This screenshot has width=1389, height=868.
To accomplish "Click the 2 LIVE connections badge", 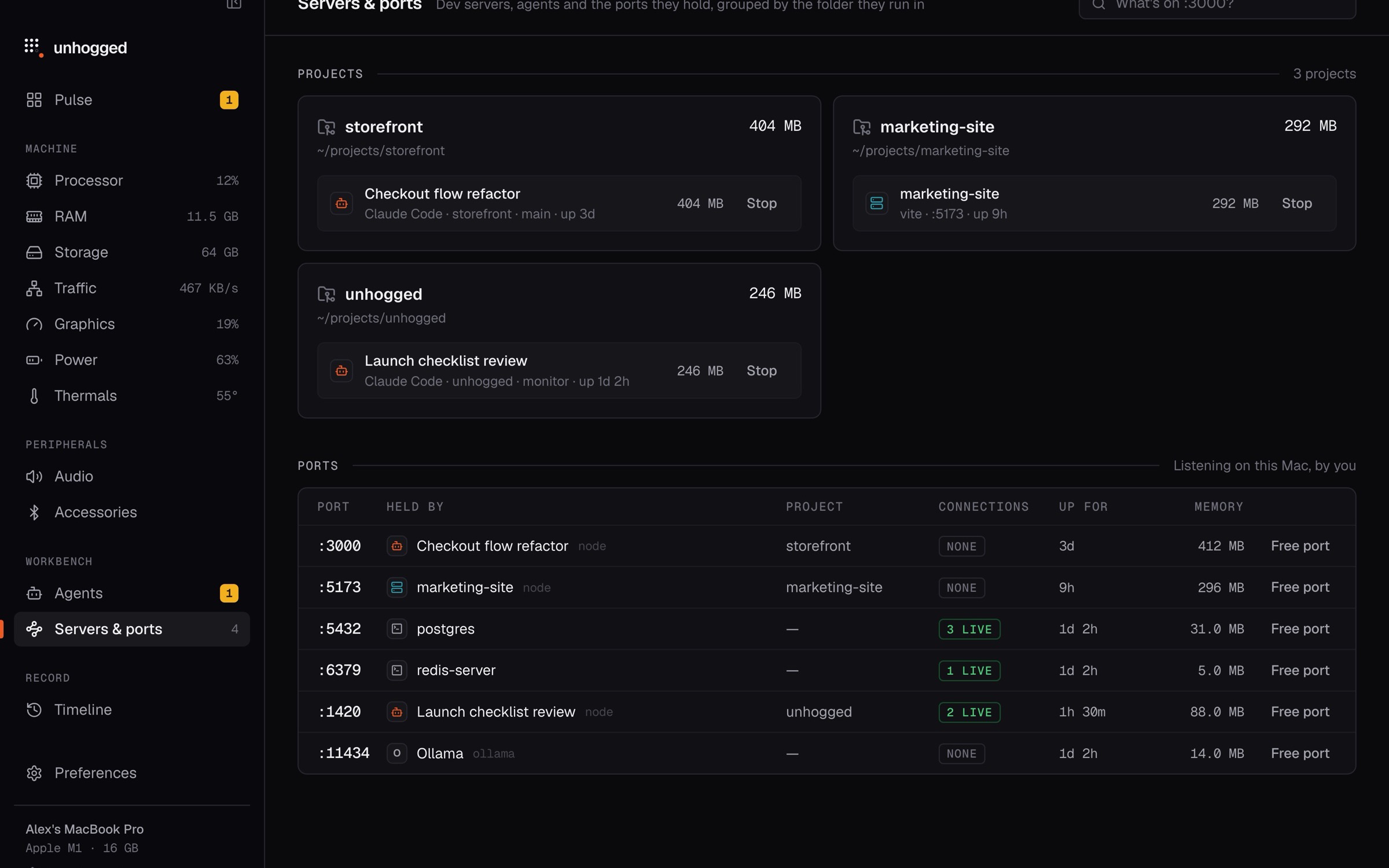I will click(x=969, y=712).
